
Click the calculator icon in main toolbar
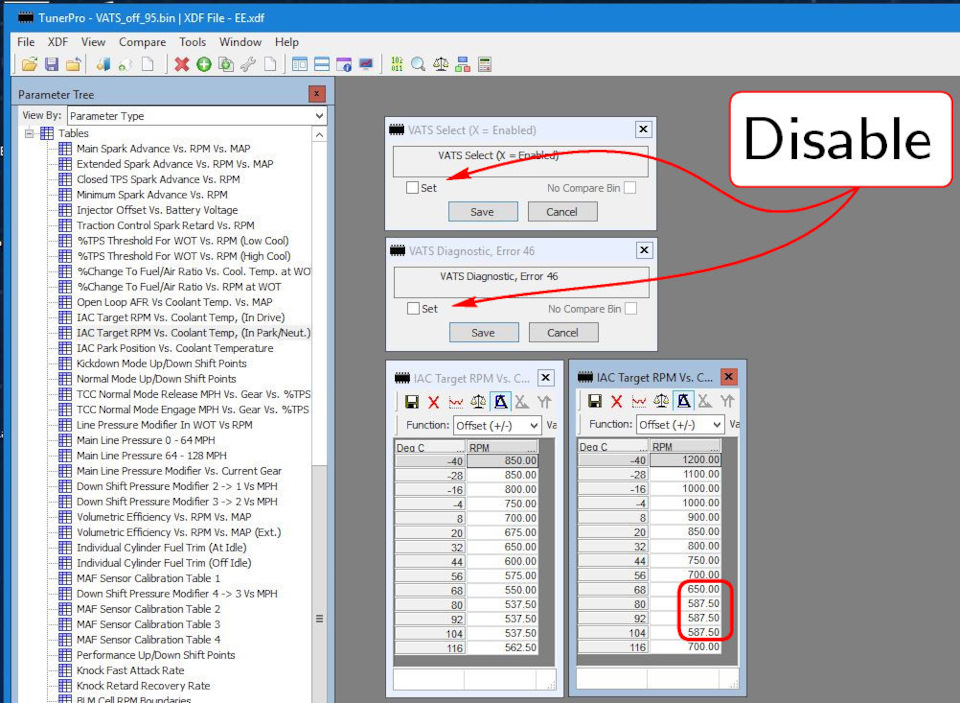tap(484, 64)
